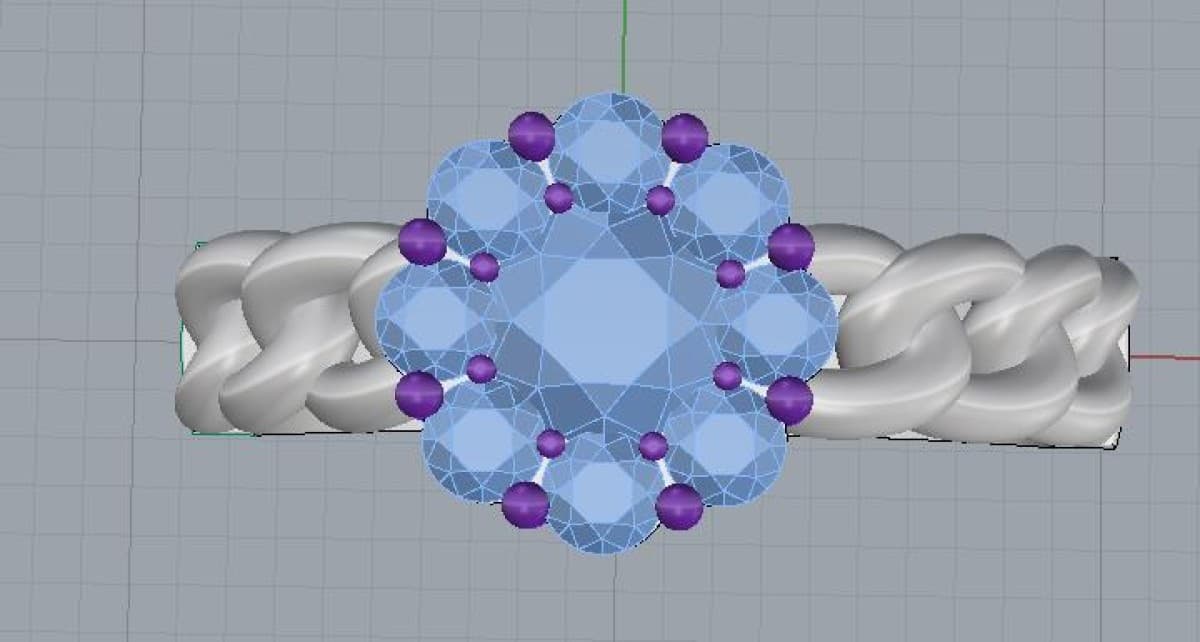Select the small blue gem at the bottom of the cluster

coord(603,492)
